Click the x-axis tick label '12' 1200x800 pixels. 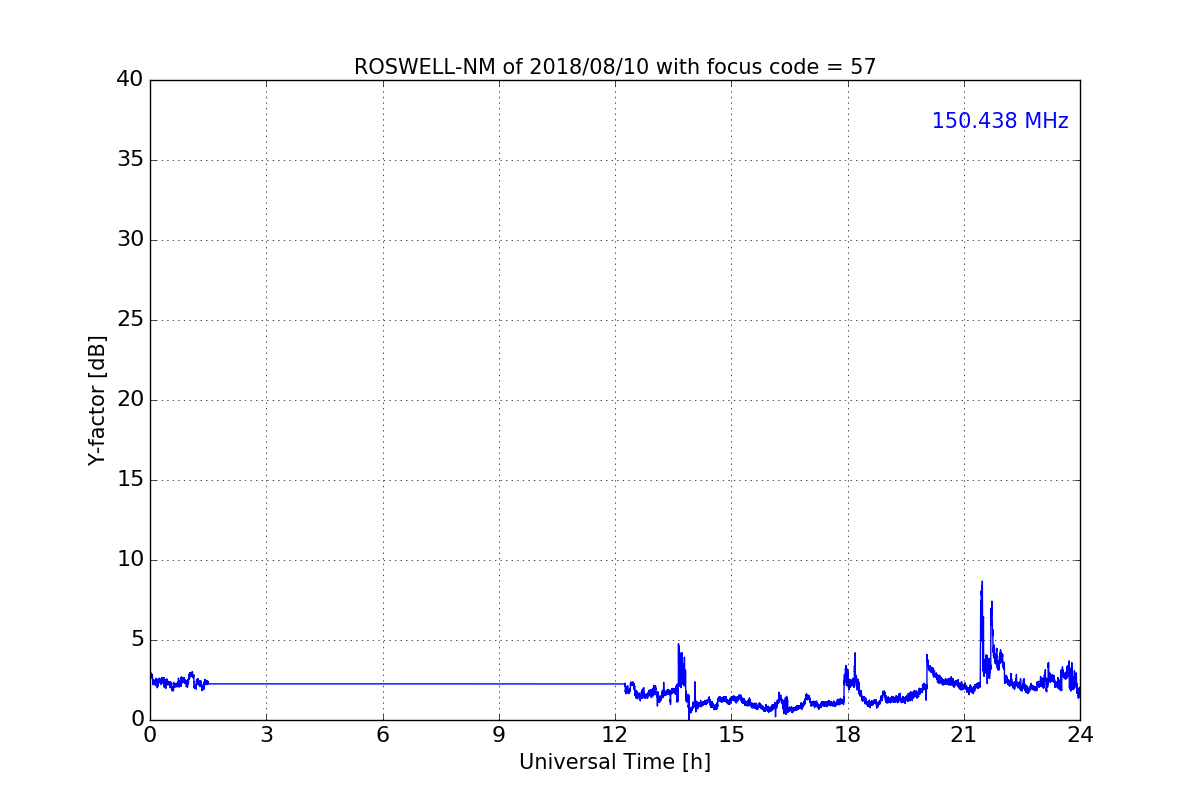pos(615,735)
